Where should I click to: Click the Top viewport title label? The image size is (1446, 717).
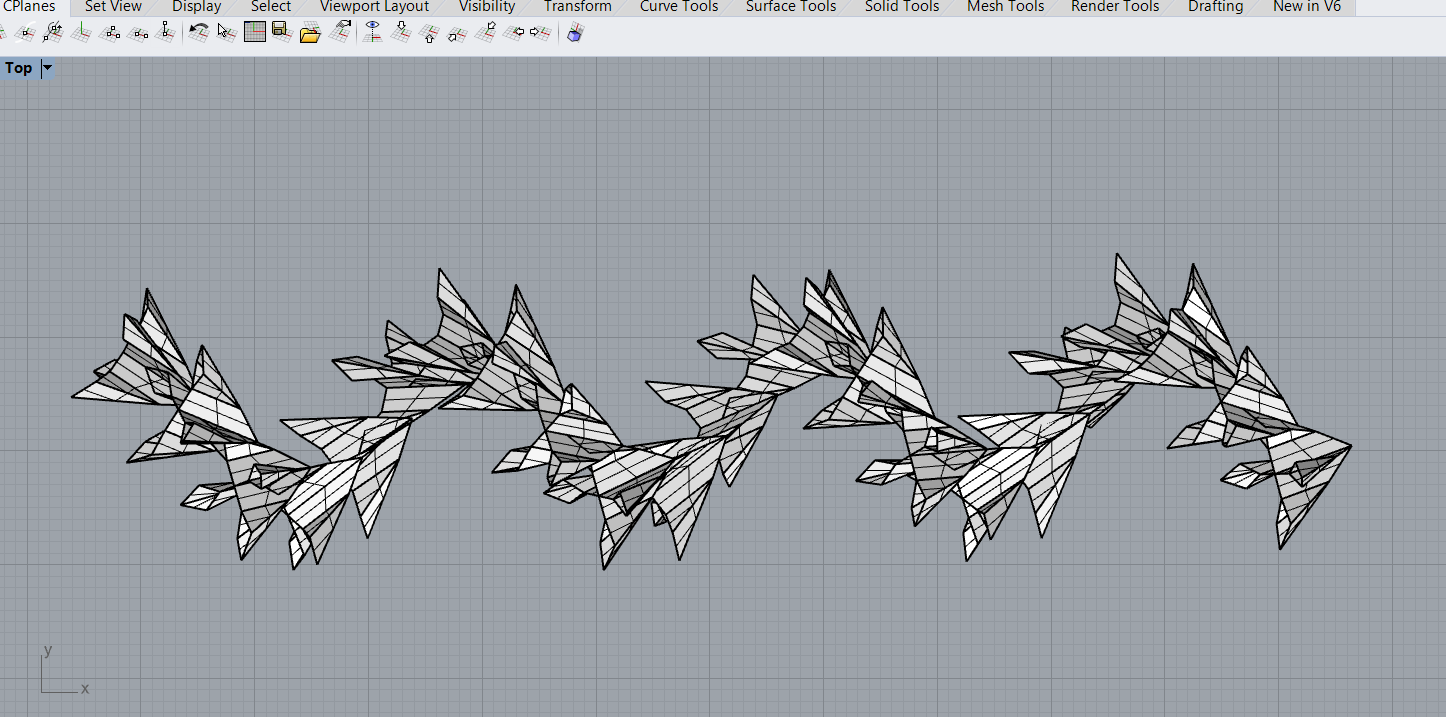tap(19, 68)
